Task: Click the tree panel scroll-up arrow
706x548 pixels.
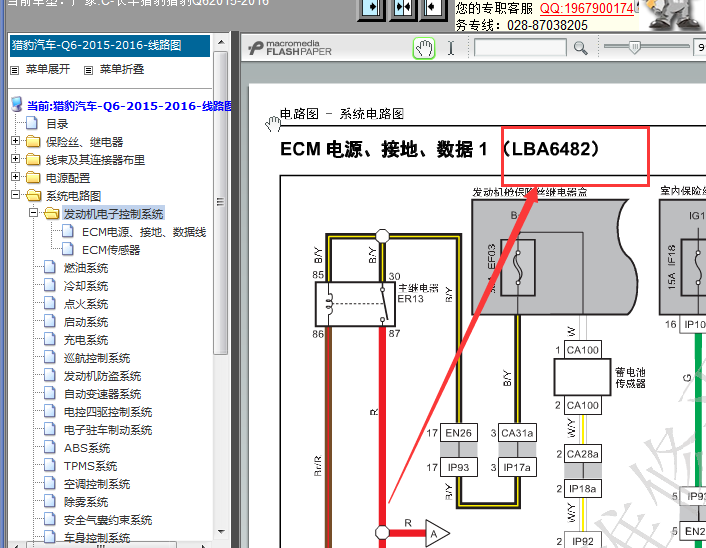Action: [221, 42]
